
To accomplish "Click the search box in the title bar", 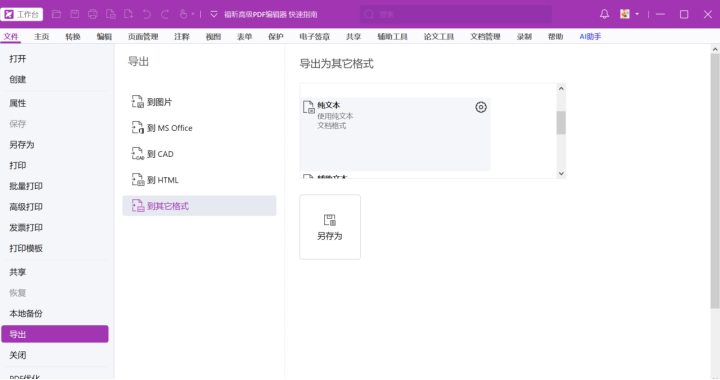I will 456,14.
